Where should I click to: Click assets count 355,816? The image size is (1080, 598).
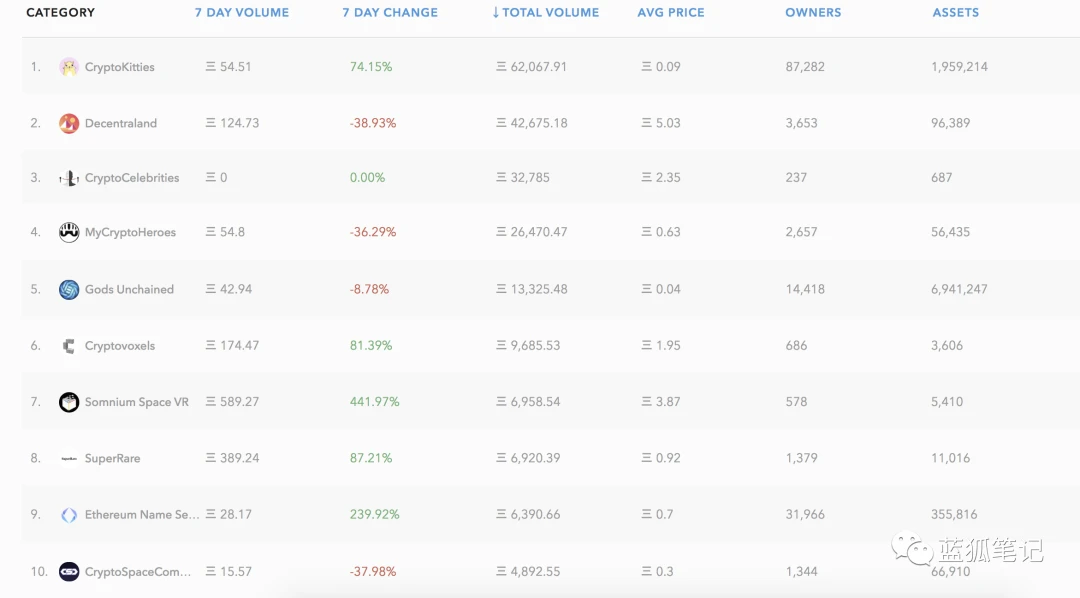(954, 515)
